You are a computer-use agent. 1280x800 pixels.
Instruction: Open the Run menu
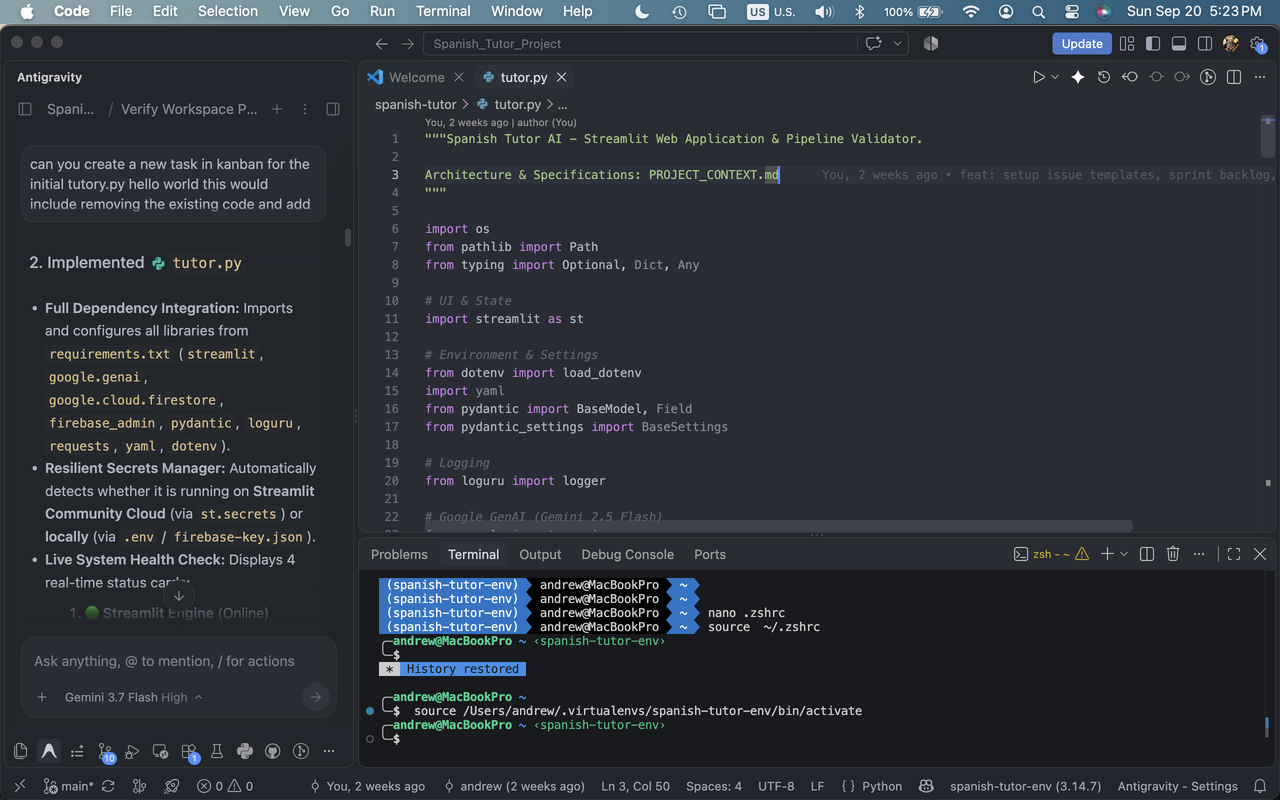pos(382,11)
